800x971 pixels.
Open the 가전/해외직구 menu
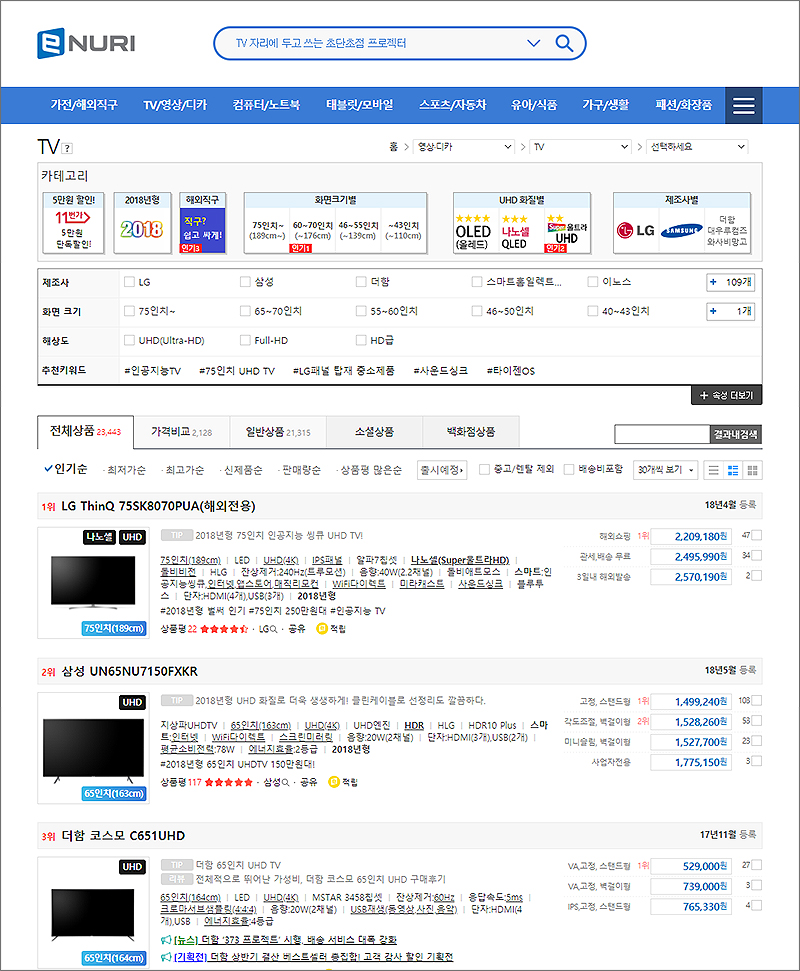pyautogui.click(x=84, y=105)
